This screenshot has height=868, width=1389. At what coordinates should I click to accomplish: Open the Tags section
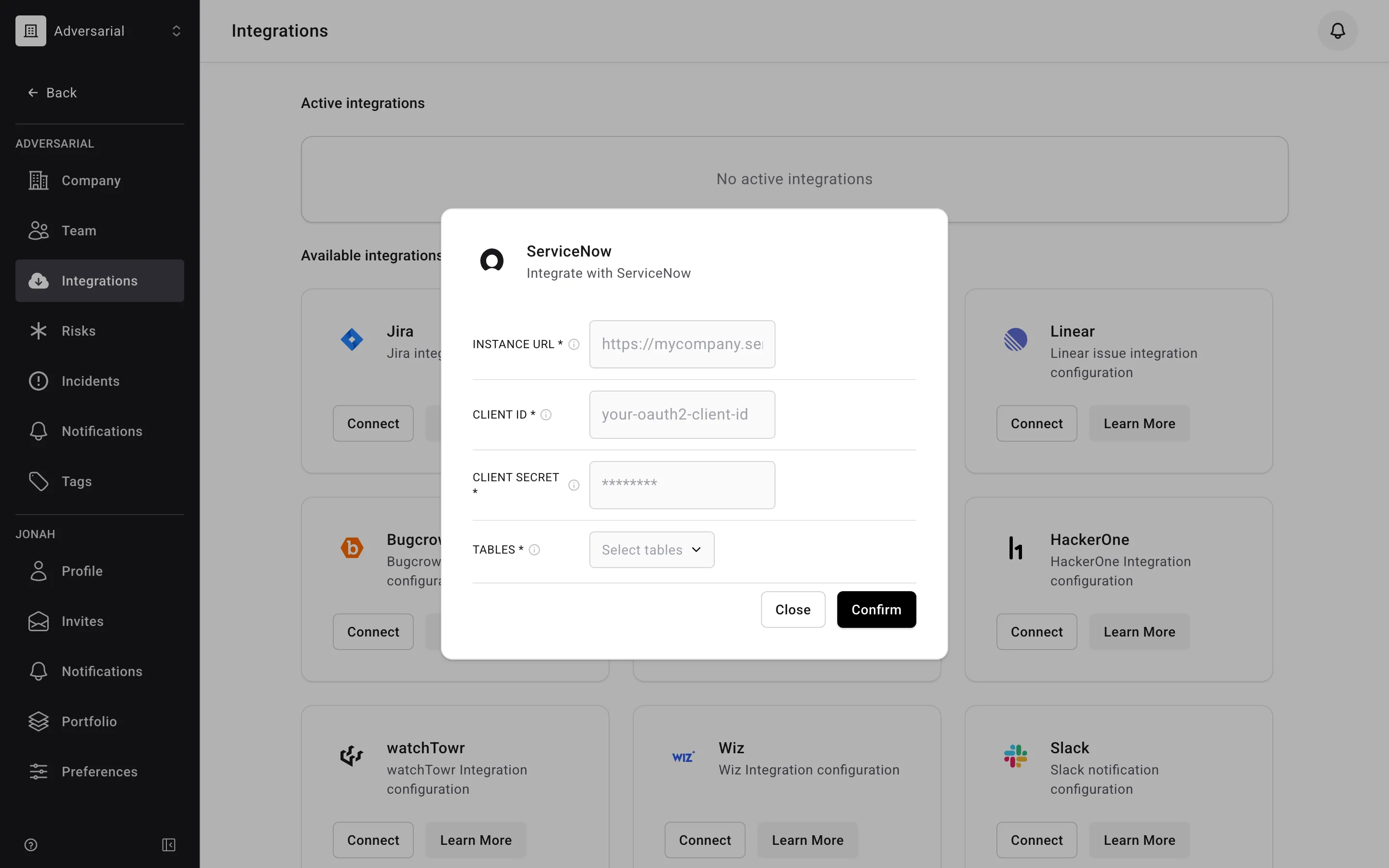coord(100,481)
